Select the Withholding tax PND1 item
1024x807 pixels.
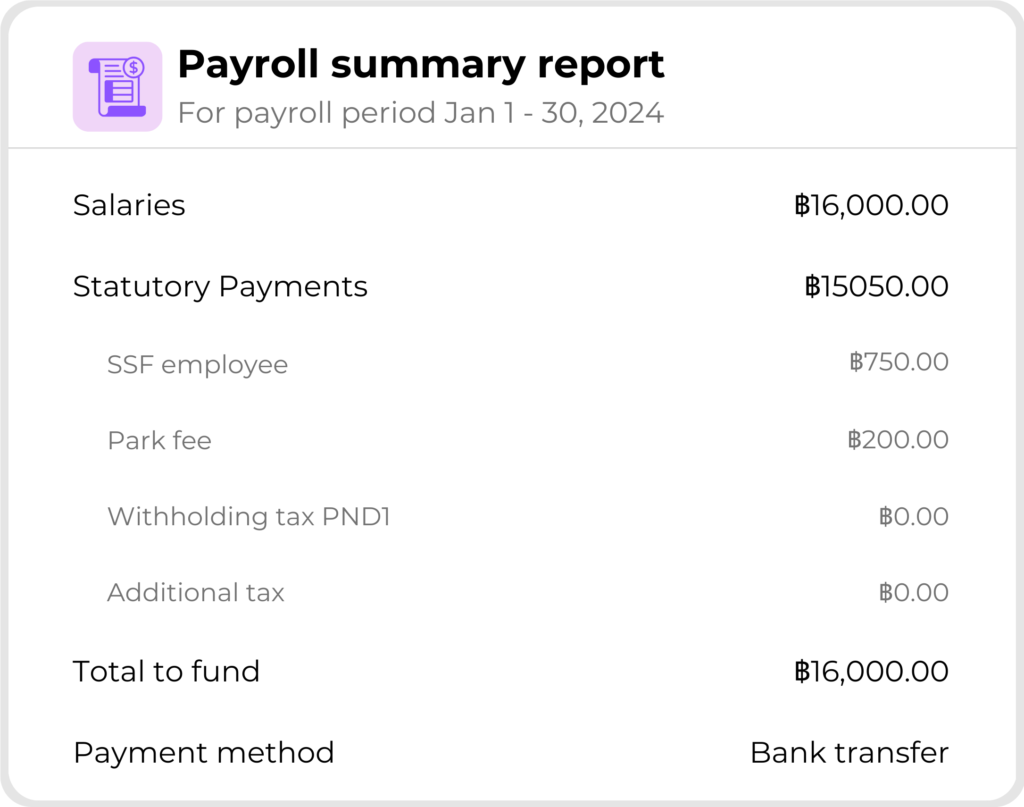coord(248,517)
